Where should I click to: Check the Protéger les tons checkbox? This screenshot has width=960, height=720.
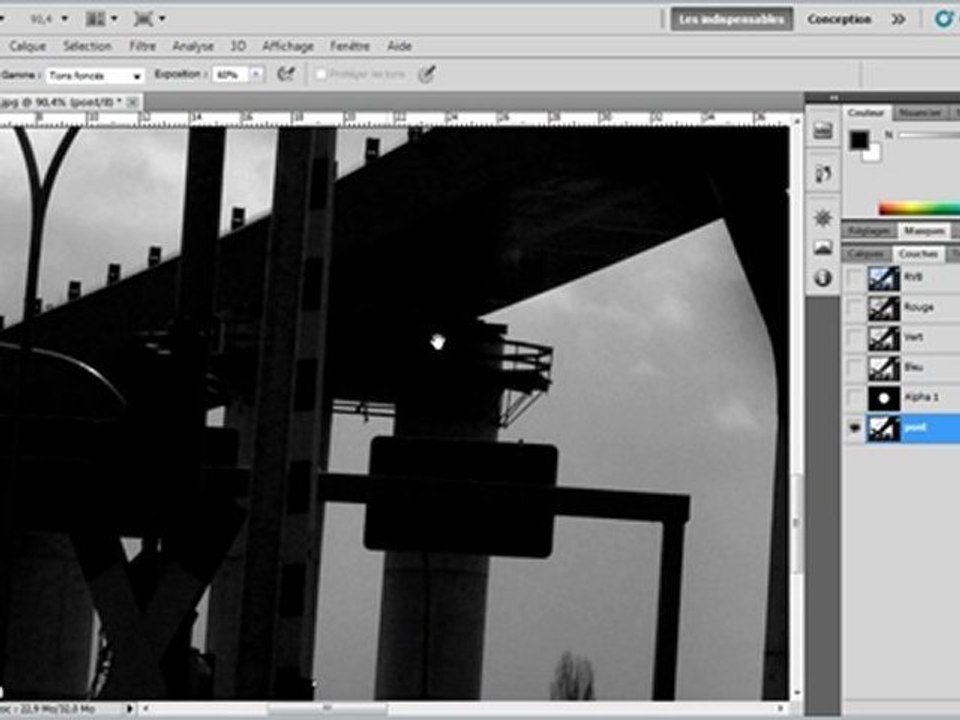tap(320, 74)
